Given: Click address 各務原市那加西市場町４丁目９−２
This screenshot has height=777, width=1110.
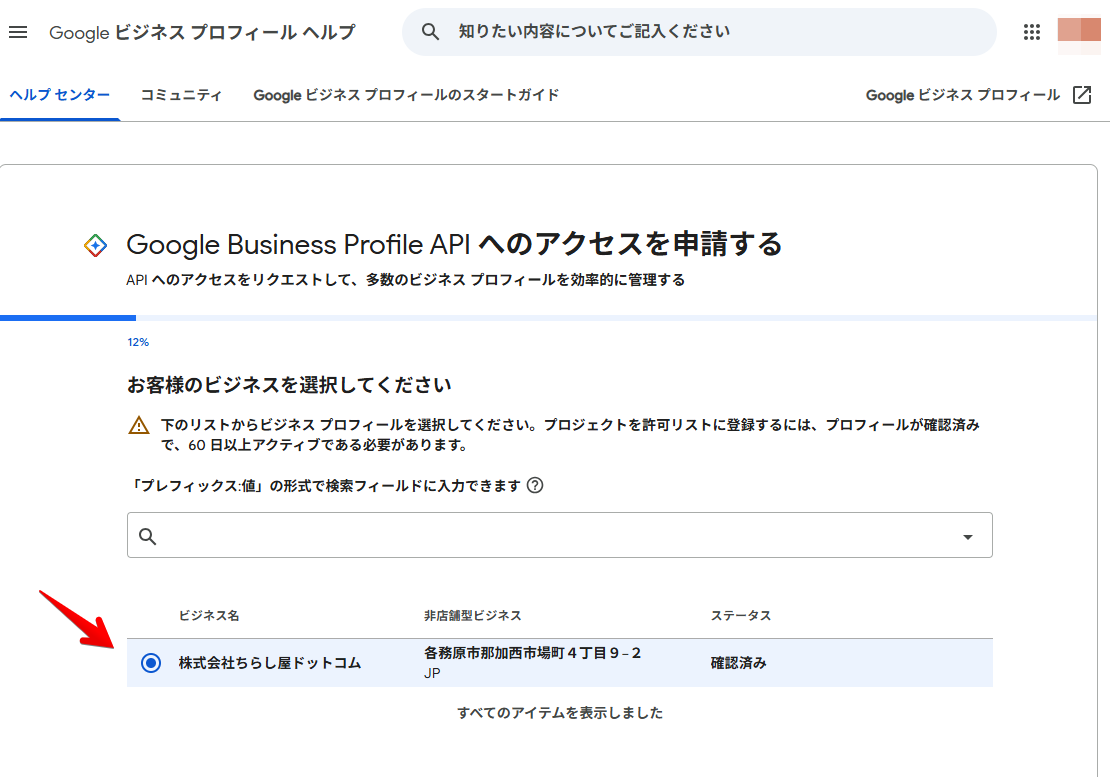Looking at the screenshot, I should coord(532,653).
